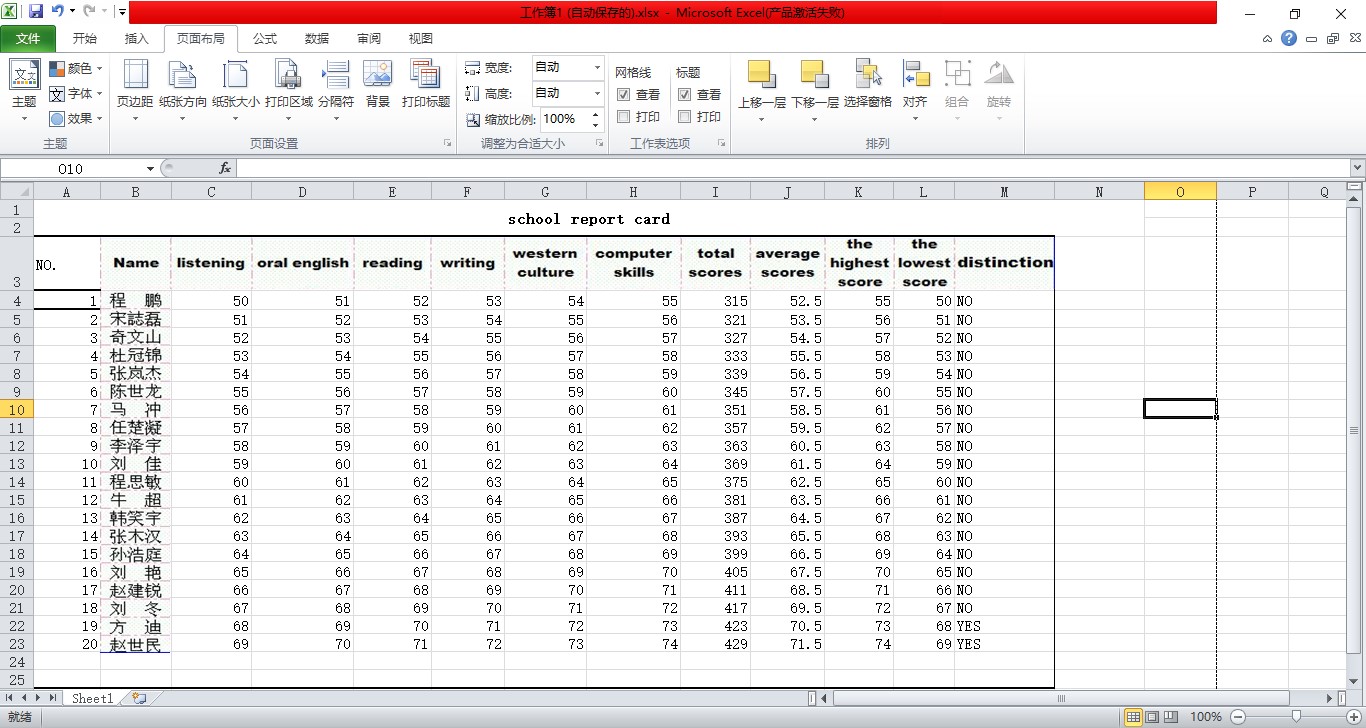This screenshot has width=1366, height=728.
Task: Switch to the Formulas (公式) tab
Action: 265,38
